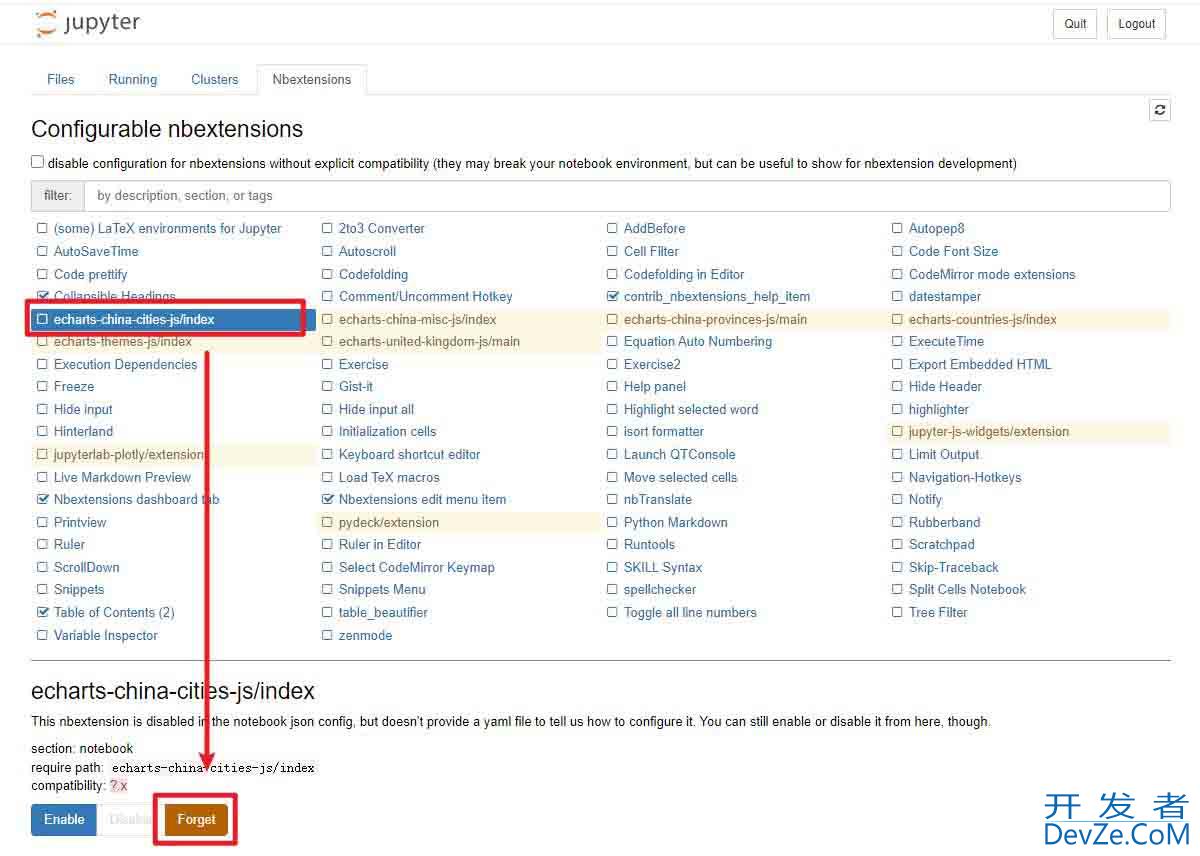Click the orange Forget button
The image size is (1200, 856).
pyautogui.click(x=196, y=819)
